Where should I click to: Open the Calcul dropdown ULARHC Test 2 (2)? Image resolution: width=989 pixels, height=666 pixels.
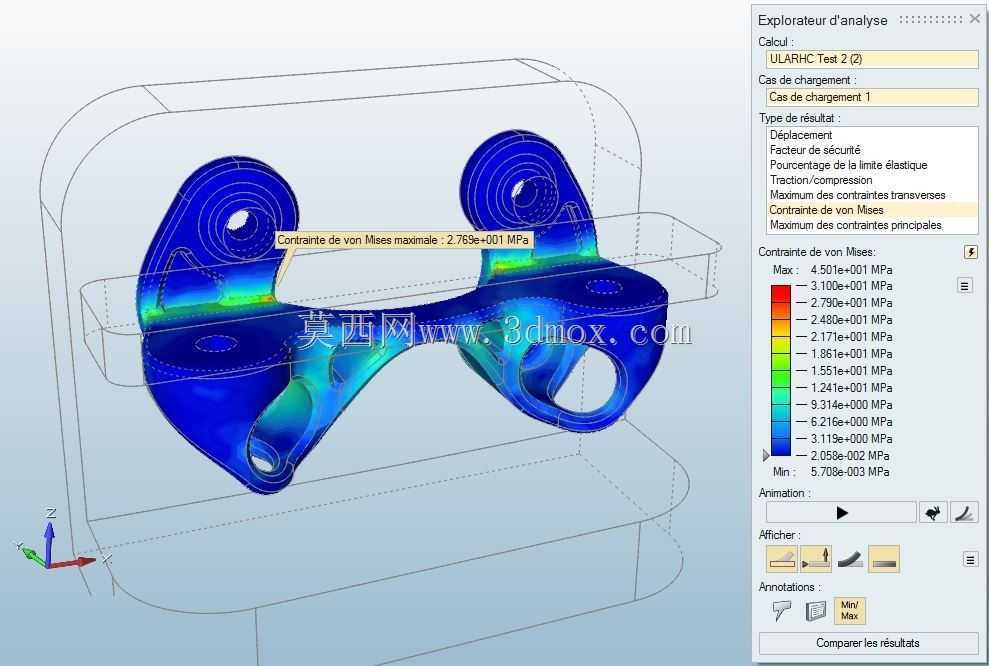tap(872, 59)
